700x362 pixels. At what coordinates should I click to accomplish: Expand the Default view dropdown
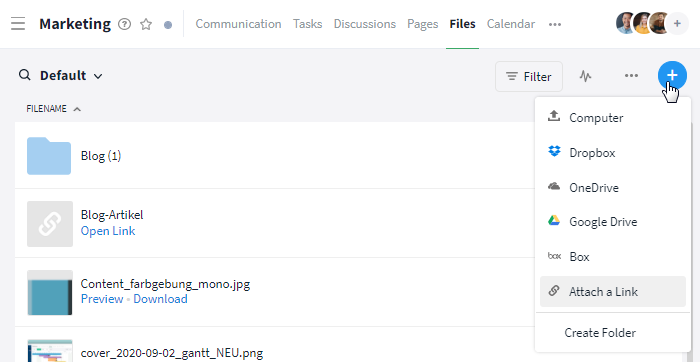click(71, 75)
